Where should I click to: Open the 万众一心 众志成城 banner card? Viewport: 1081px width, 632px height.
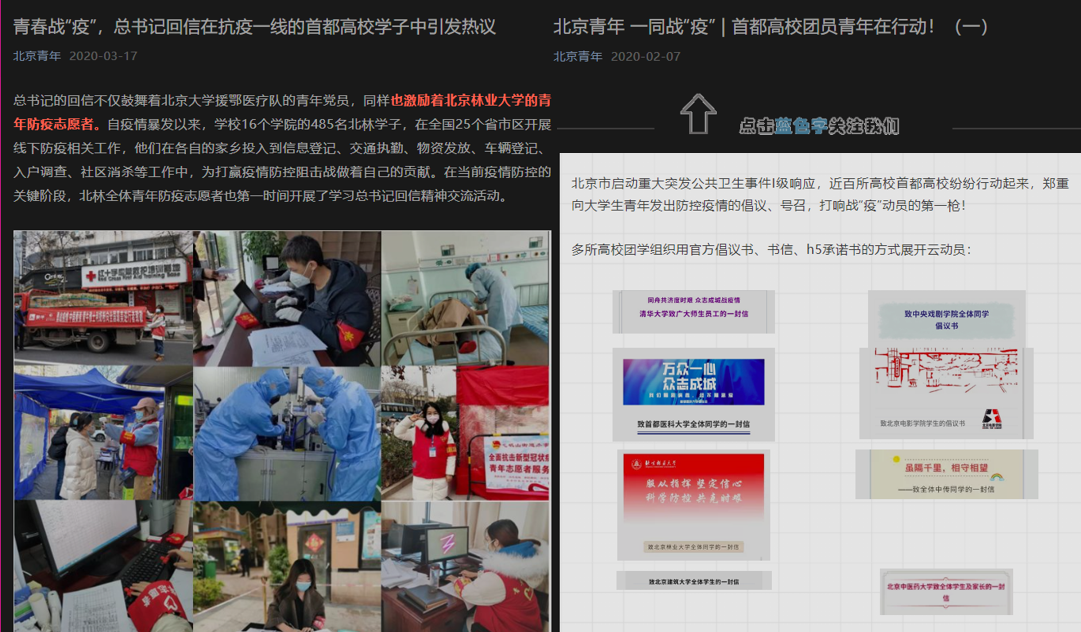click(x=694, y=394)
